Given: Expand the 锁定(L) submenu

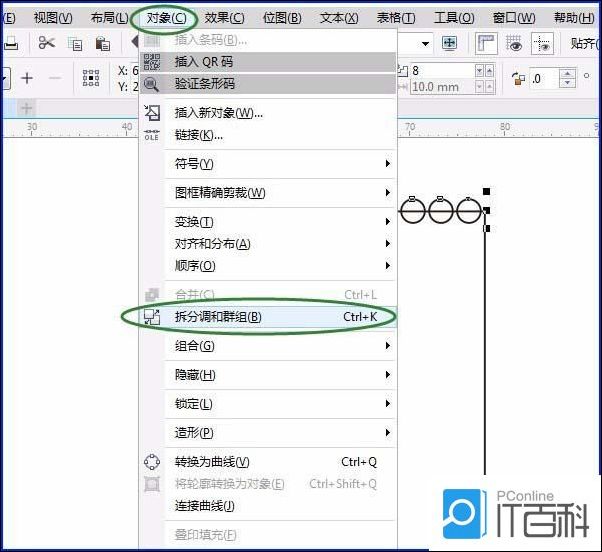Looking at the screenshot, I should 268,404.
